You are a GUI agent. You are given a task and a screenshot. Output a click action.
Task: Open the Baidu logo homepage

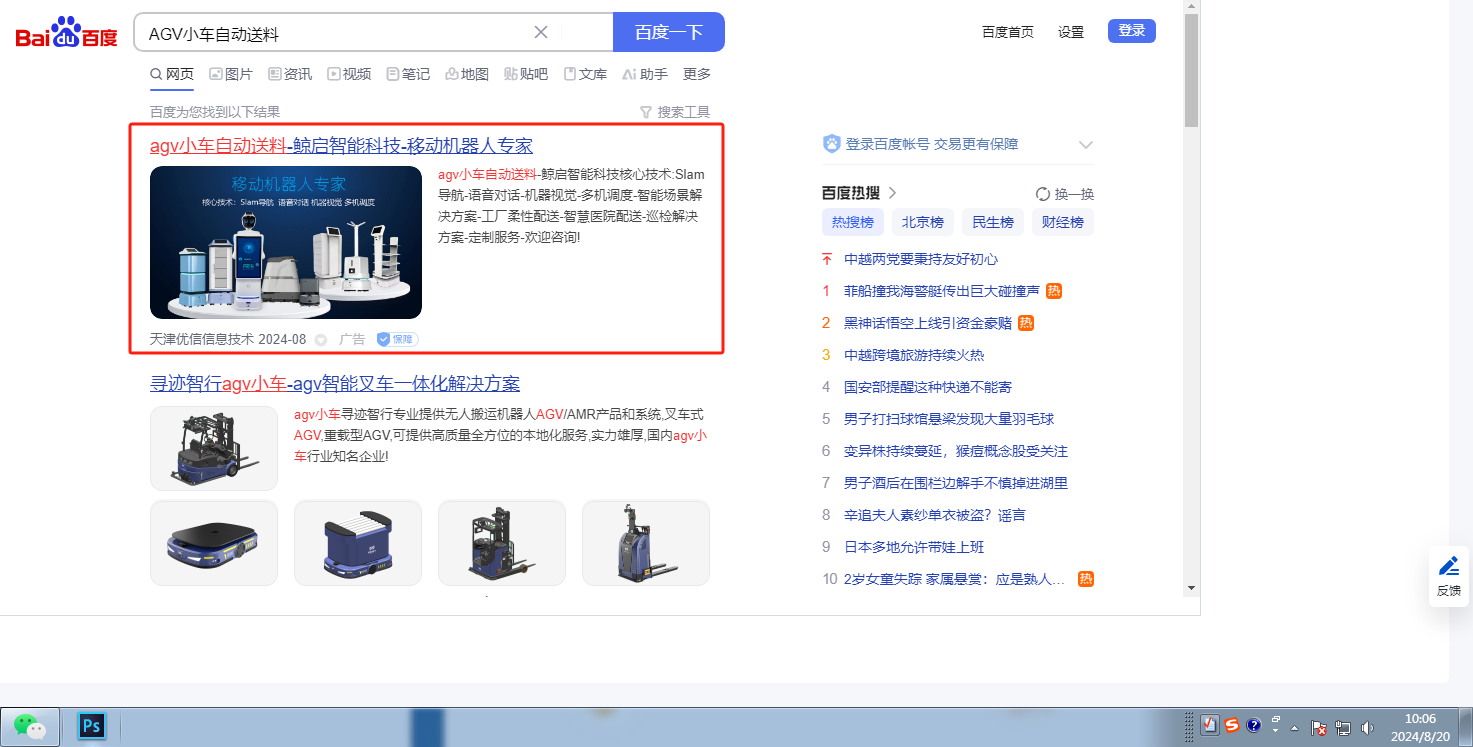pyautogui.click(x=66, y=33)
